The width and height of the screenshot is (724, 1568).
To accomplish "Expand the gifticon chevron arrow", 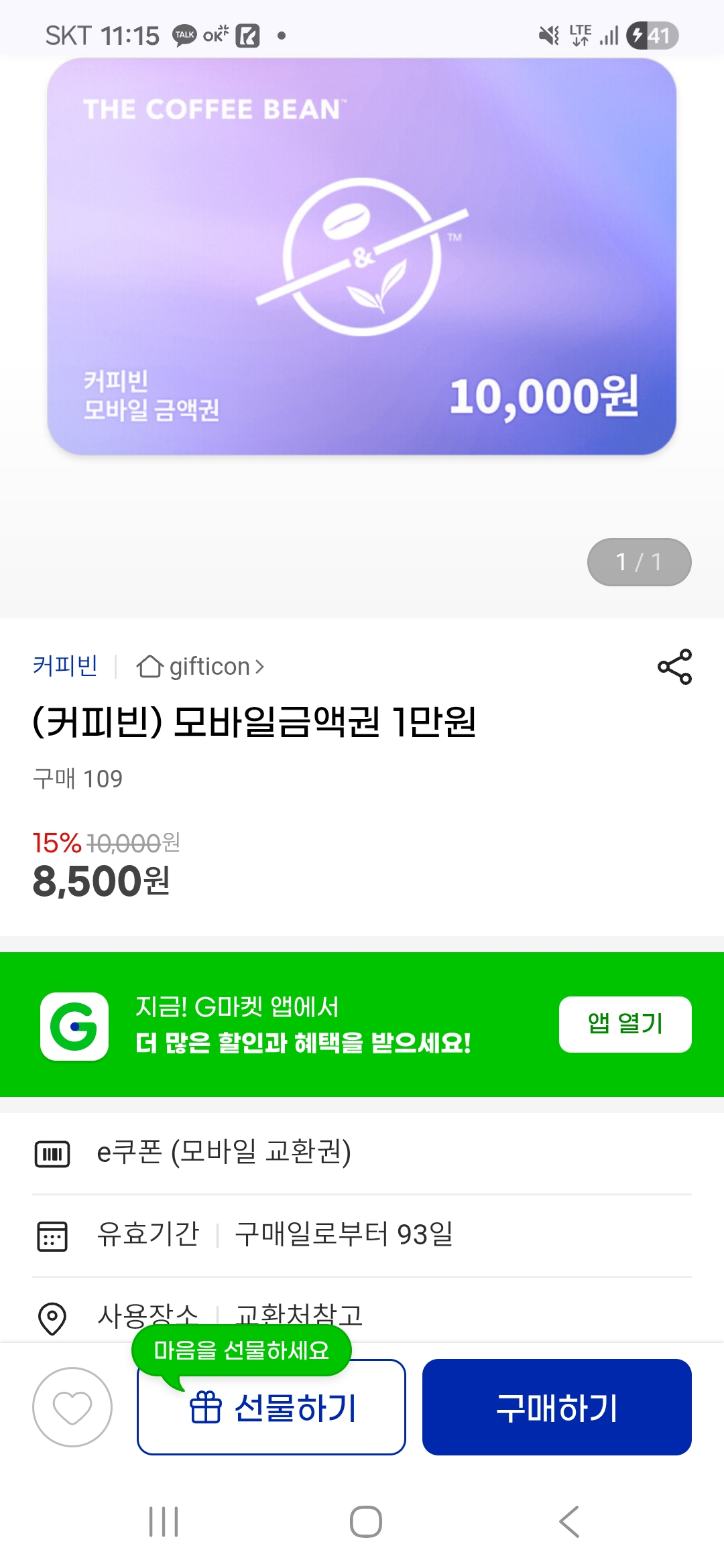I will point(260,667).
